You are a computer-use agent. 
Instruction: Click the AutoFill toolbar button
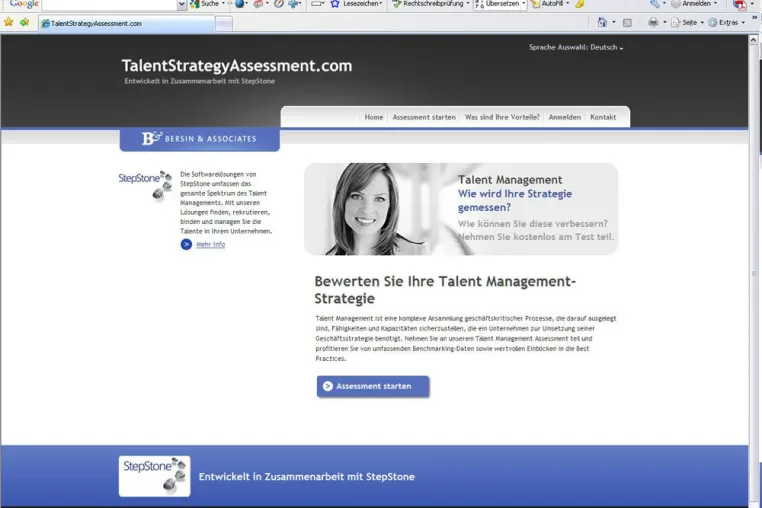(547, 4)
